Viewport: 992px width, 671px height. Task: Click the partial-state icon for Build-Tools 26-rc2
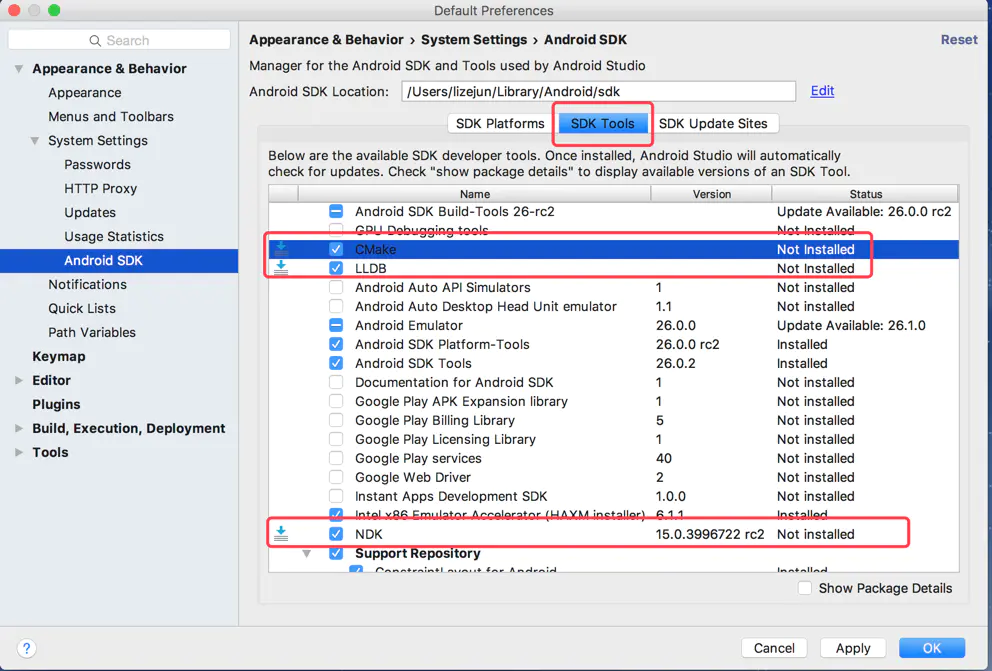[x=336, y=211]
